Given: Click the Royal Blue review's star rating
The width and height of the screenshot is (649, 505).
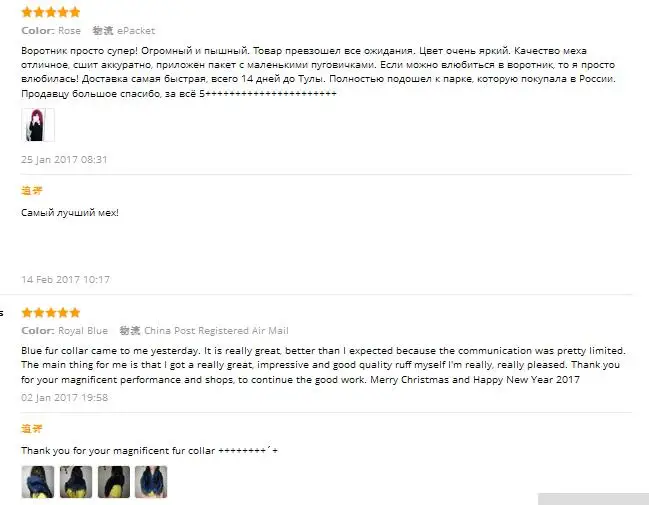Looking at the screenshot, I should coord(50,313).
